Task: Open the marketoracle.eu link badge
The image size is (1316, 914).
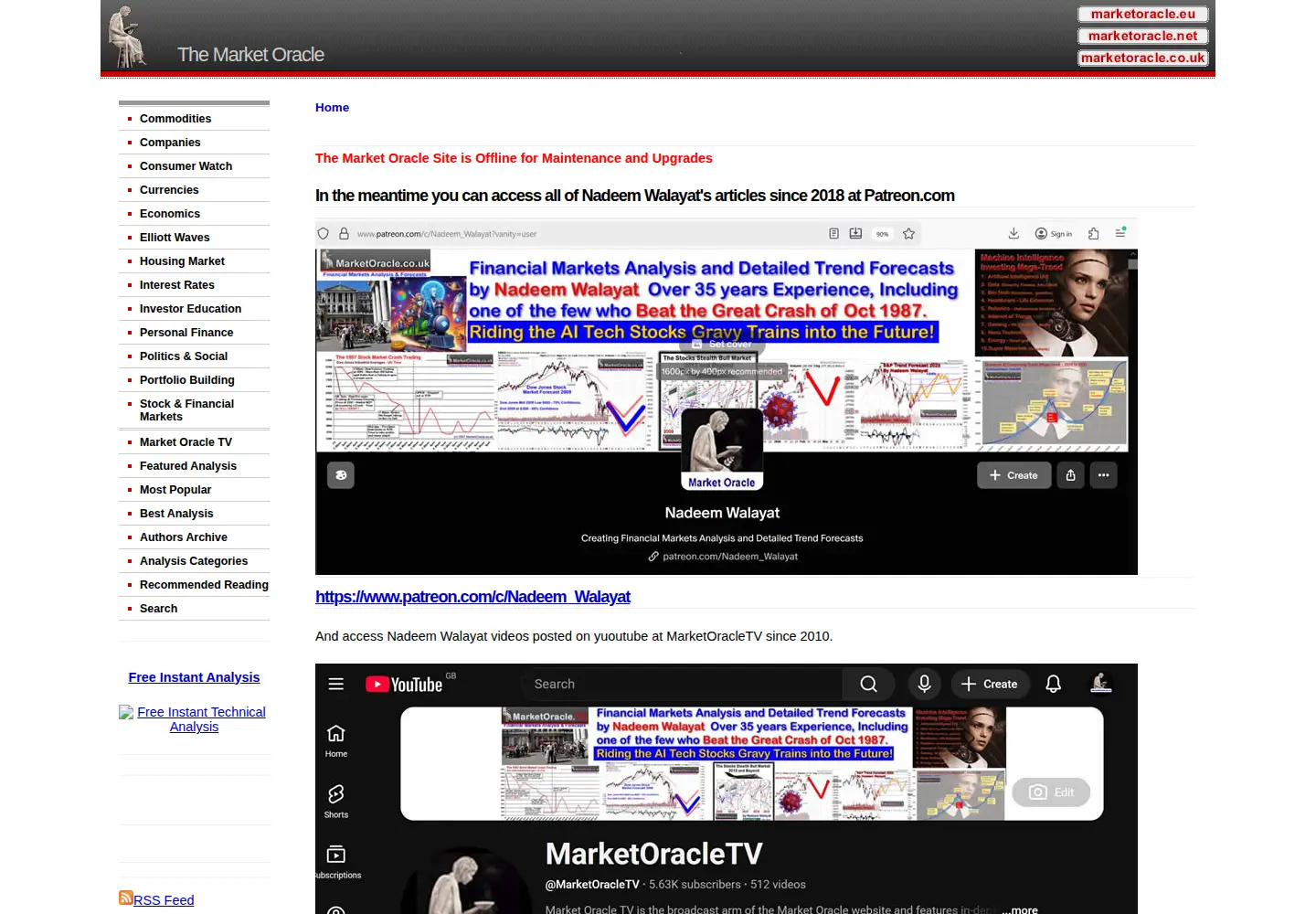Action: pyautogui.click(x=1143, y=14)
